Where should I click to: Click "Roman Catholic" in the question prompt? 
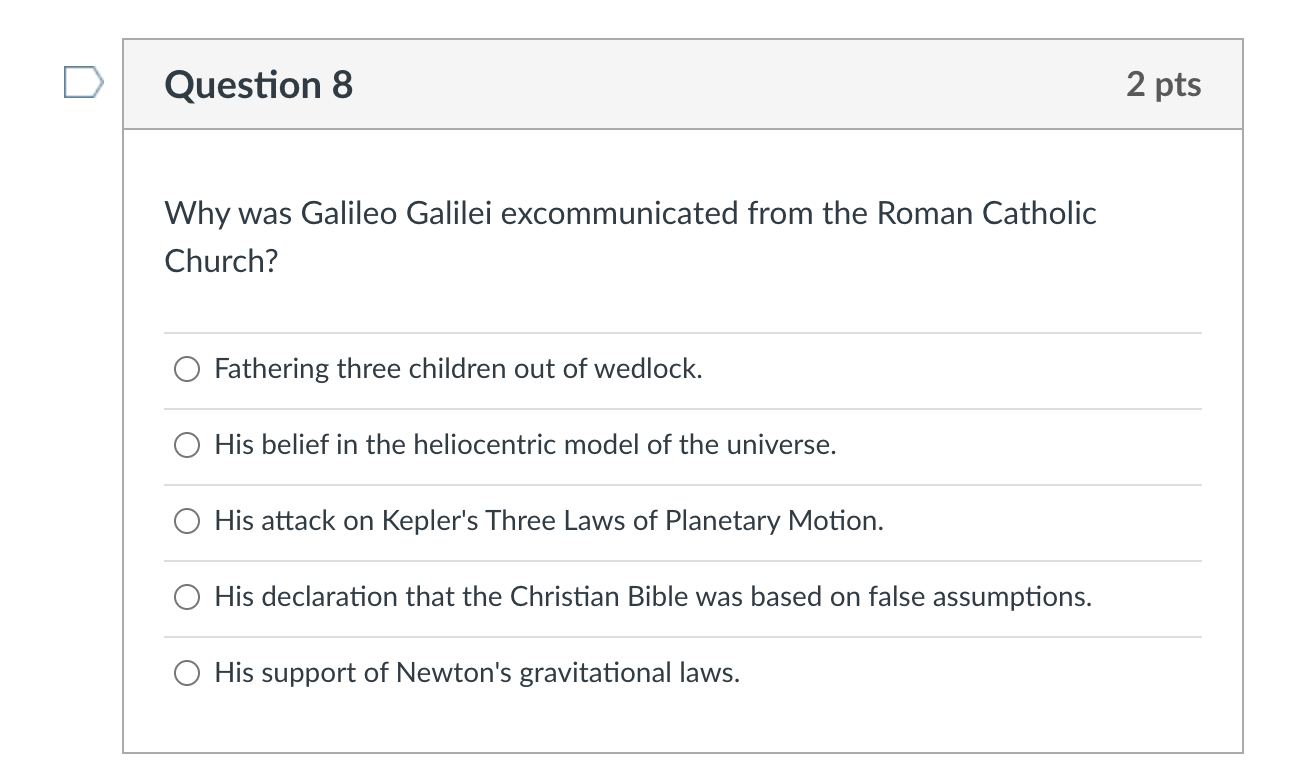pos(986,213)
